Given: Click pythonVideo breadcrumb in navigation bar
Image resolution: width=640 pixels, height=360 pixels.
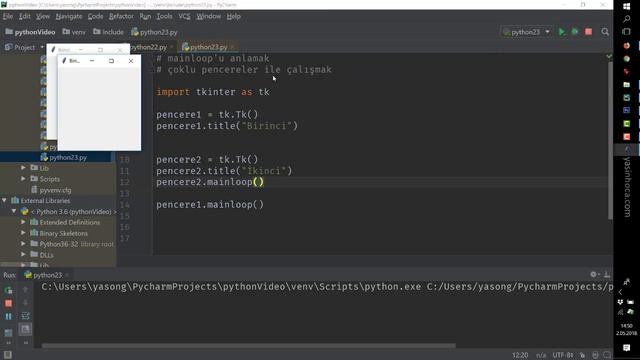Looking at the screenshot, I should tap(30, 32).
